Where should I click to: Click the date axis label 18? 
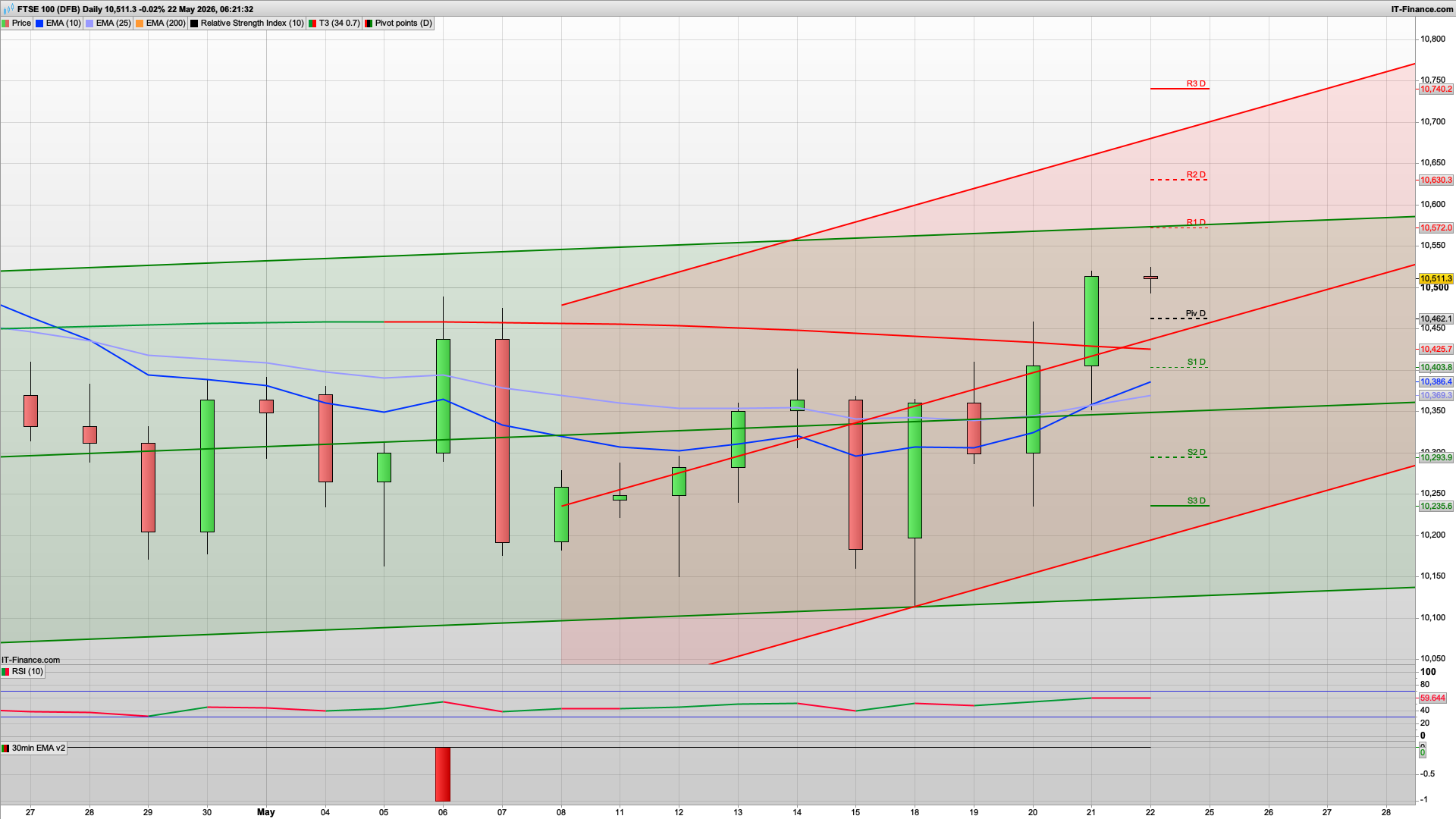(x=915, y=812)
